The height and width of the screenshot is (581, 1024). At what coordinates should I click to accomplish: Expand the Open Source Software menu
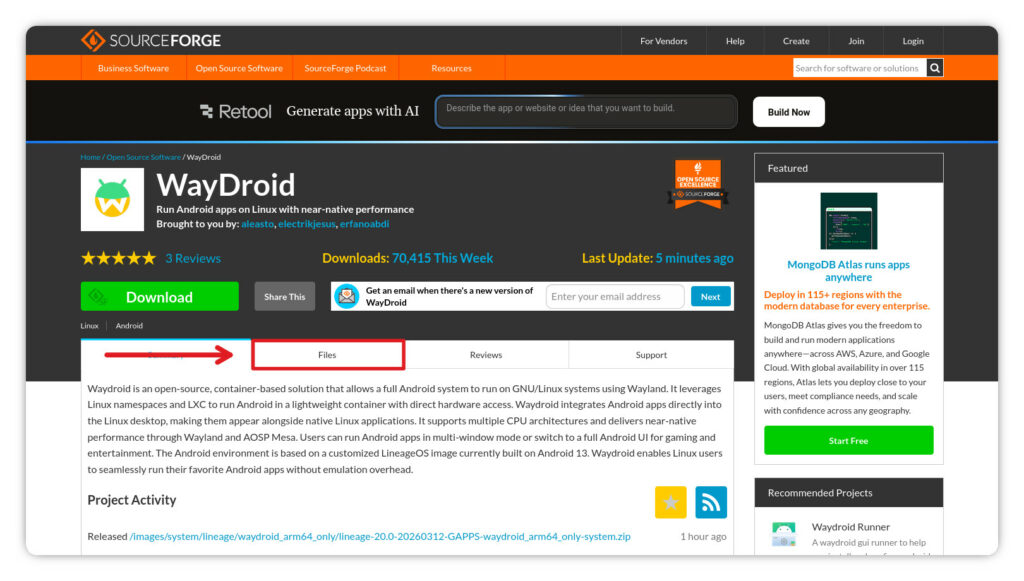[x=239, y=68]
